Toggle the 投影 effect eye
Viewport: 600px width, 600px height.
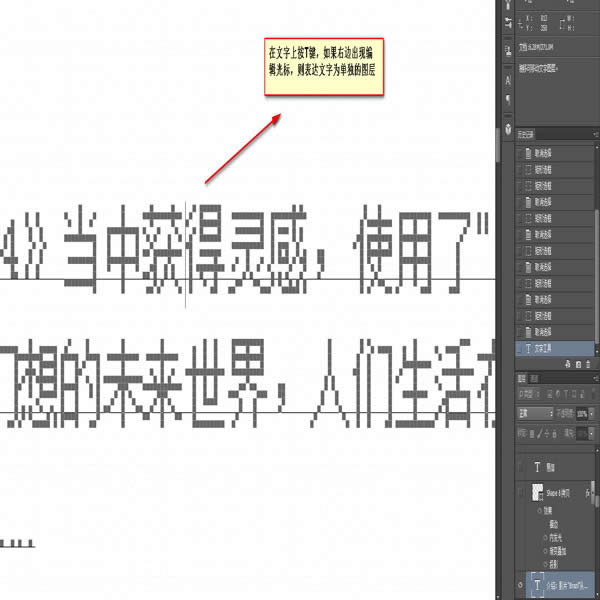pyautogui.click(x=545, y=565)
